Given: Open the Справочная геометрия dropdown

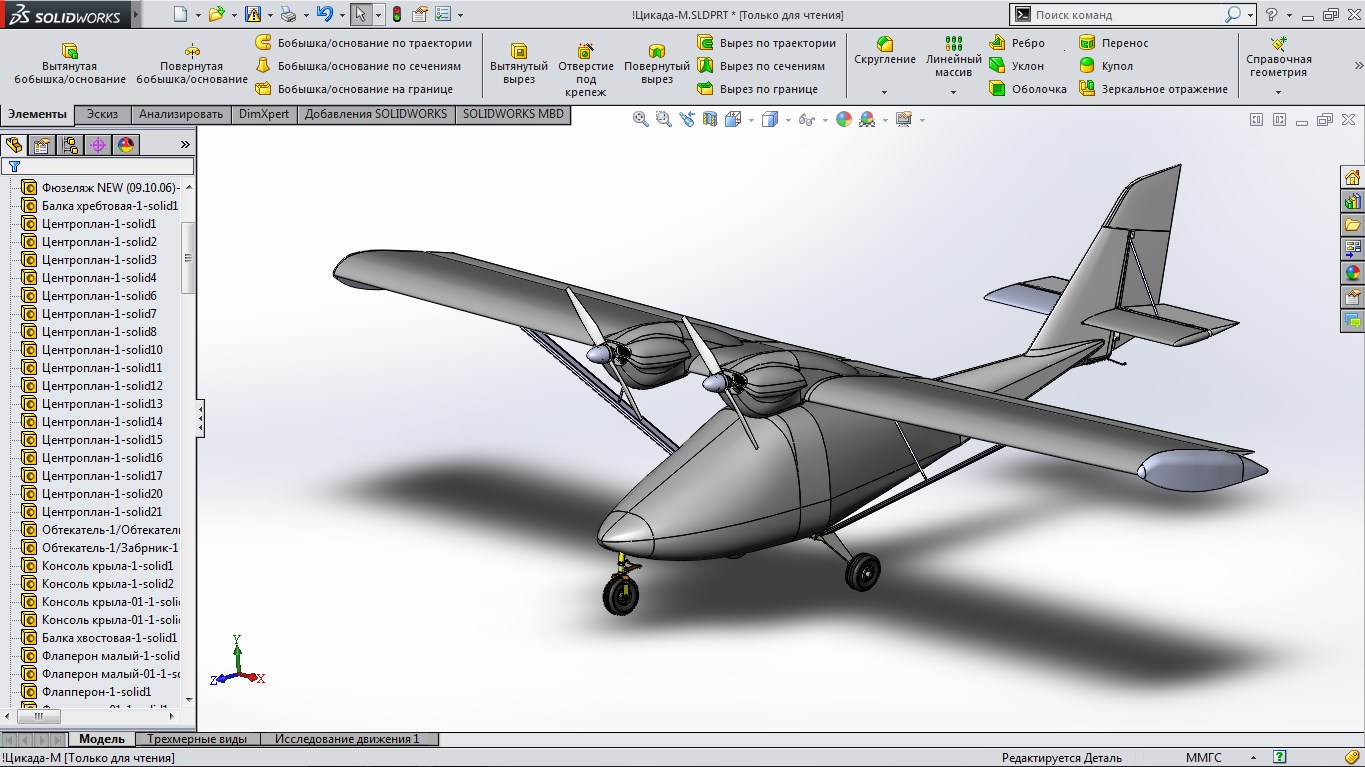Looking at the screenshot, I should pyautogui.click(x=1278, y=92).
